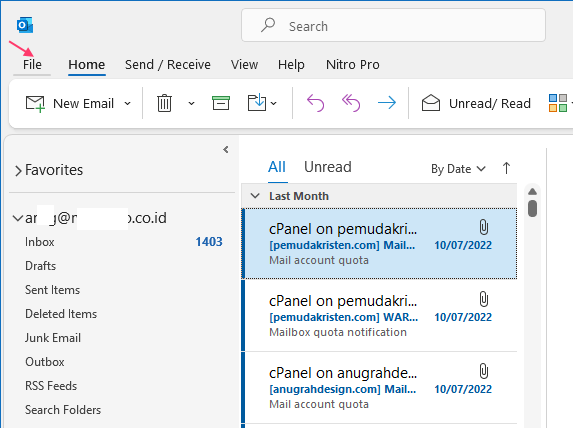Open the File menu tab
This screenshot has width=573, height=428.
click(32, 64)
